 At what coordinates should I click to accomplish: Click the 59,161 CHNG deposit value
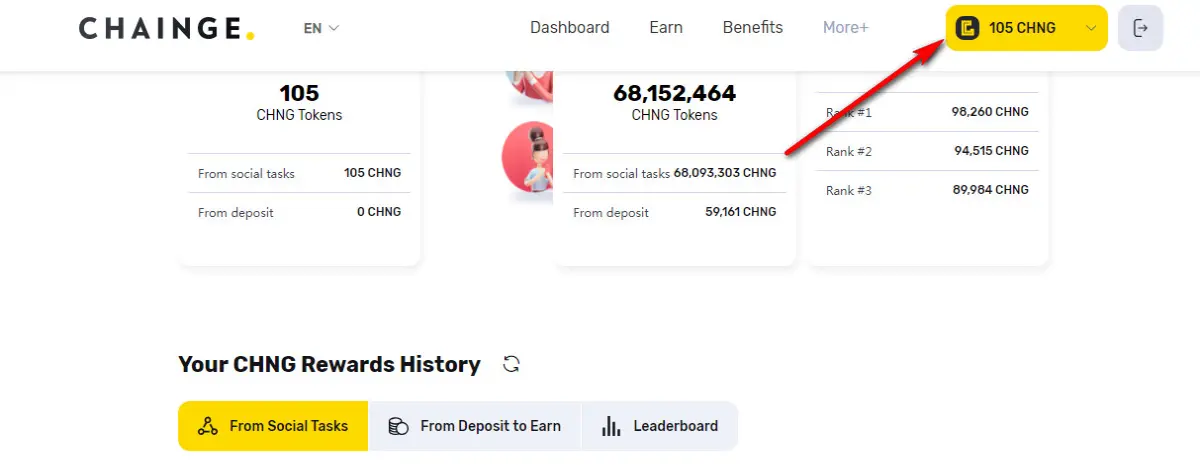[x=740, y=212]
